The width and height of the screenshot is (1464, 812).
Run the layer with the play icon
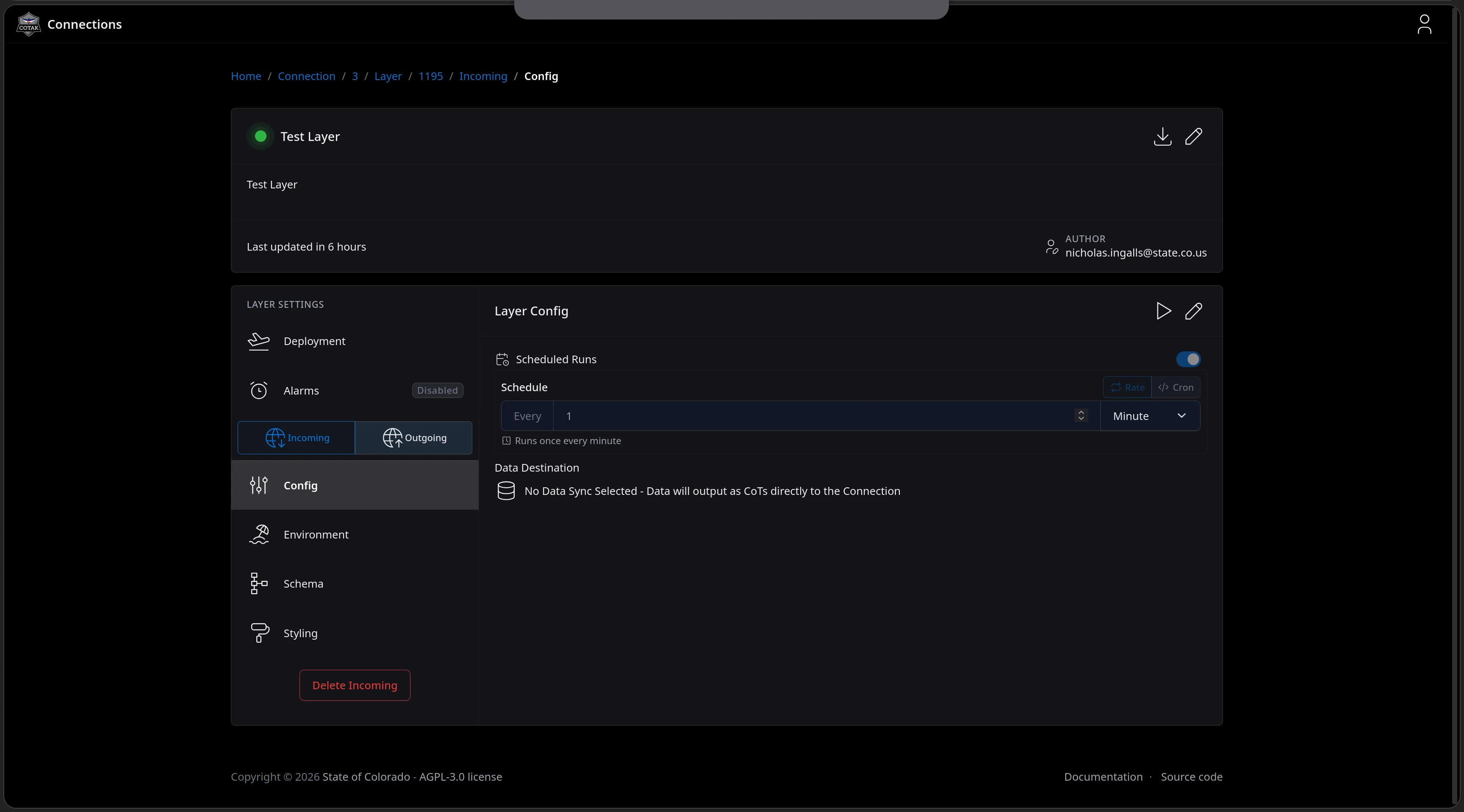coord(1163,311)
